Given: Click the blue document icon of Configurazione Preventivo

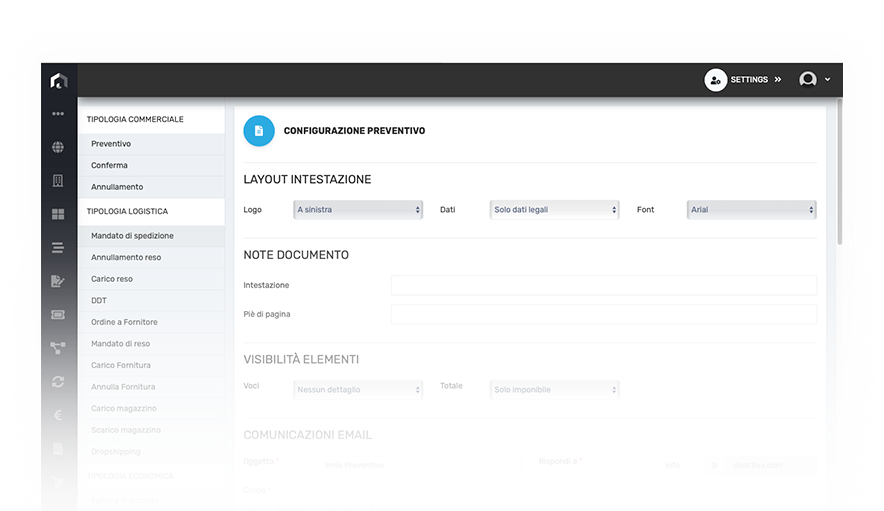Looking at the screenshot, I should coord(259,131).
